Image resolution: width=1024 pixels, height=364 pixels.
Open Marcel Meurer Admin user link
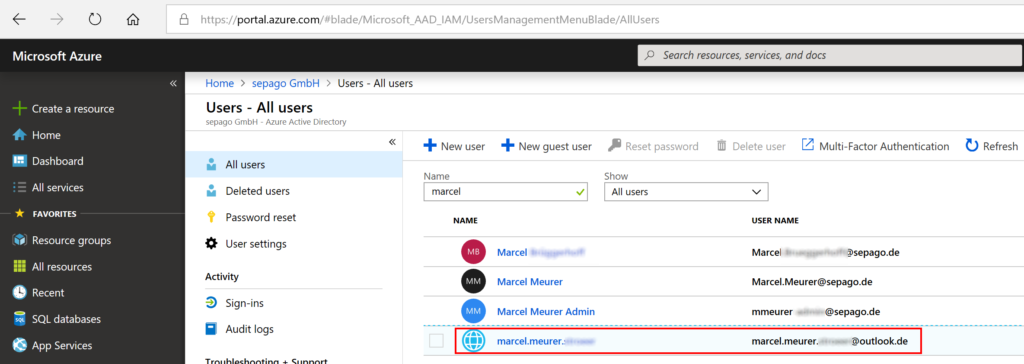pyautogui.click(x=546, y=311)
